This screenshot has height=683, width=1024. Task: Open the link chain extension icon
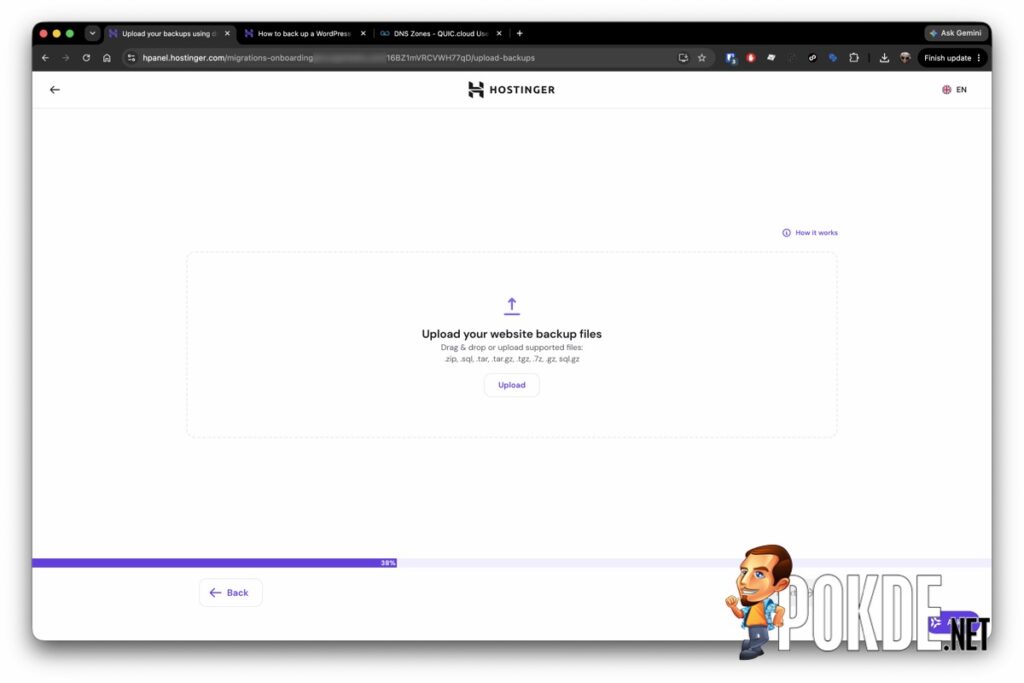812,57
